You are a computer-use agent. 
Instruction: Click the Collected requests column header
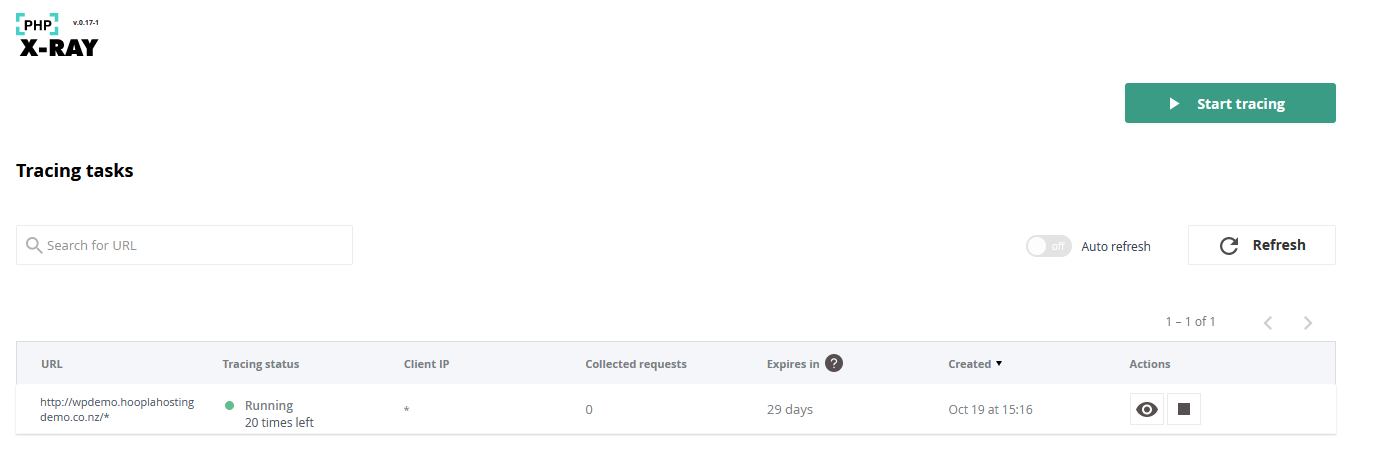635,364
